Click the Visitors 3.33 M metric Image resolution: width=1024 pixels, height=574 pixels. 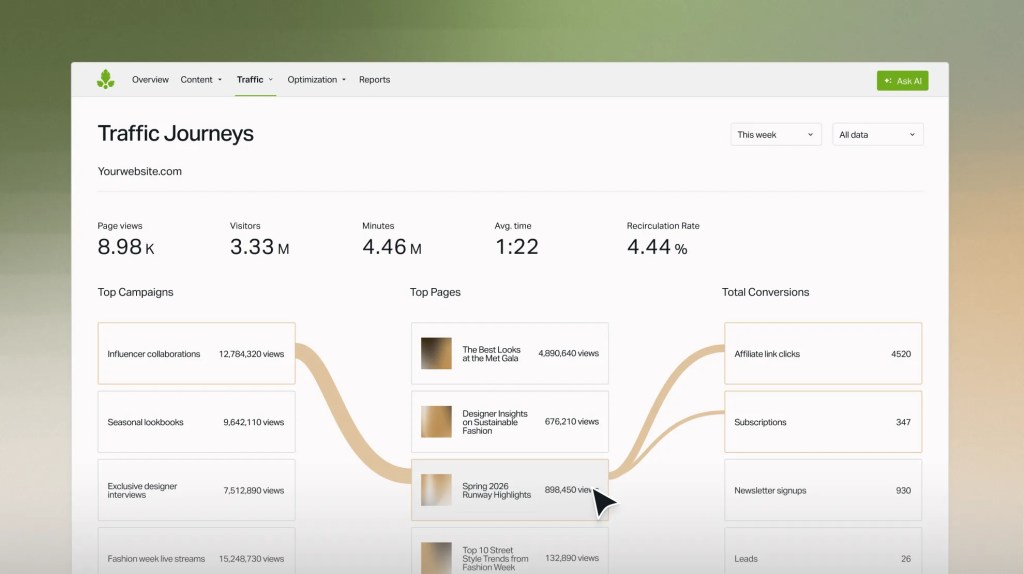click(259, 240)
